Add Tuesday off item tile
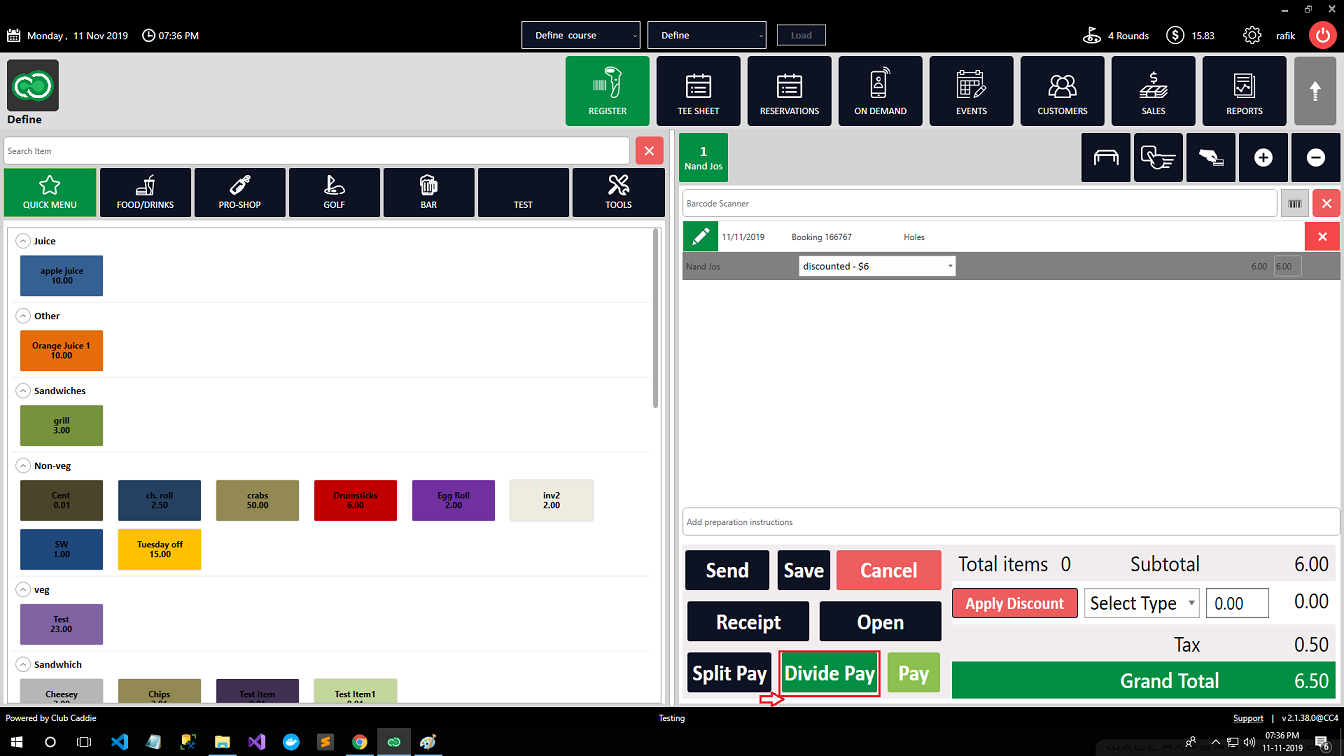Screen dimensions: 1344x756 (159, 550)
